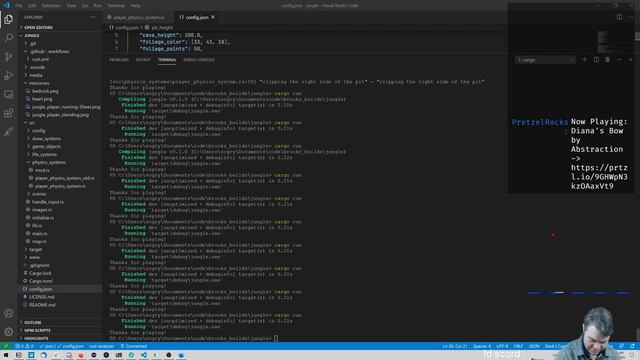Open the Run and Debug view
The height and width of the screenshot is (360, 640).
click(x=9, y=76)
